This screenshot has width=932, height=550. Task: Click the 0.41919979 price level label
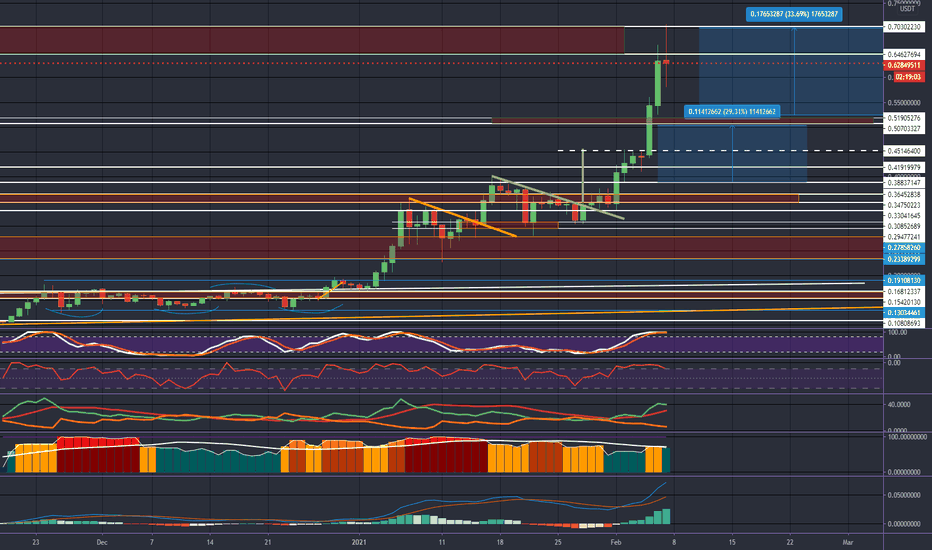pos(904,168)
